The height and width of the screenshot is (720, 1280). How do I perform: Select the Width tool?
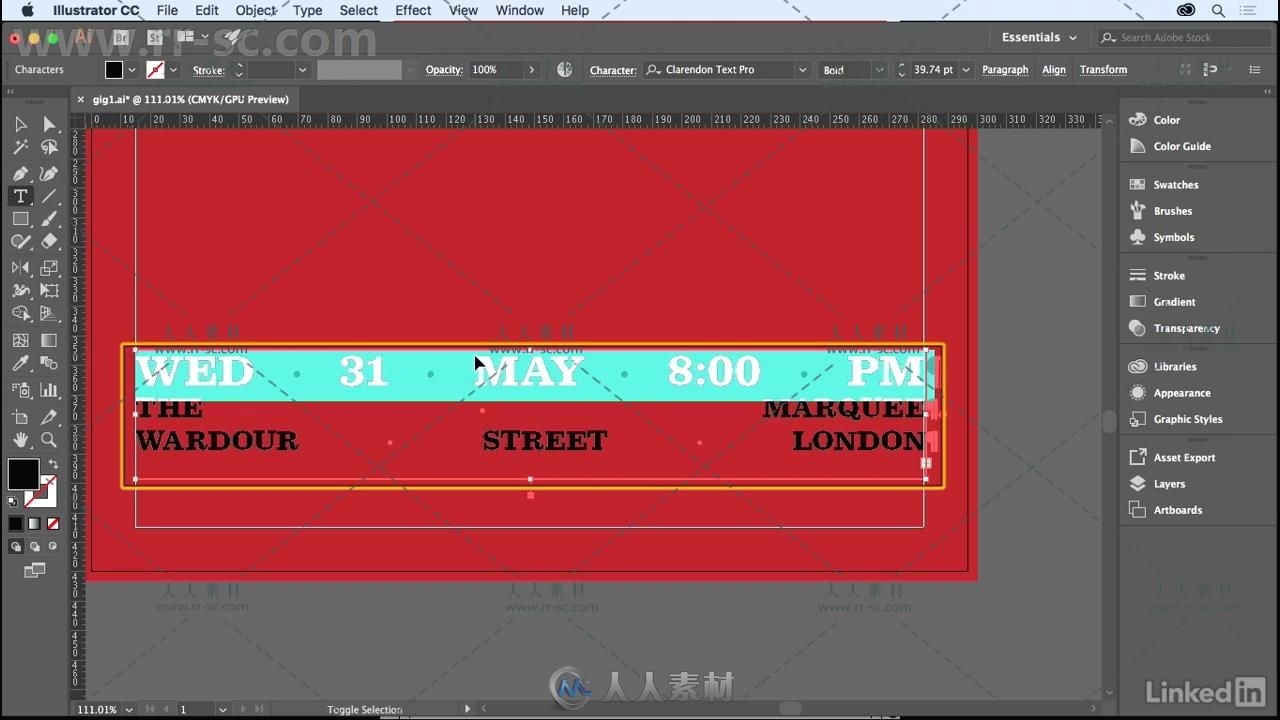tap(20, 291)
